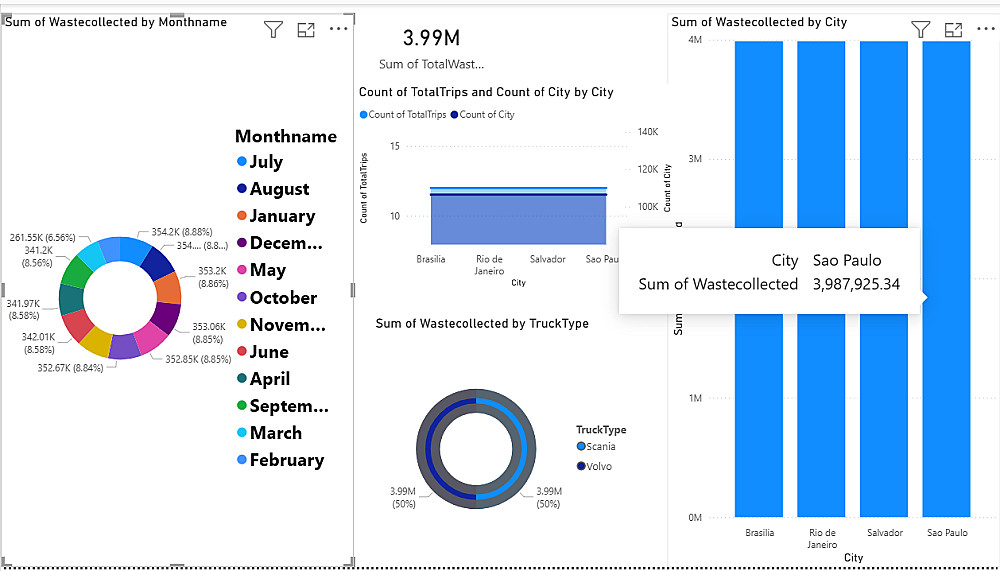1000x571 pixels.
Task: Click the 353.2K (8.86%) donut label
Action: (x=213, y=277)
